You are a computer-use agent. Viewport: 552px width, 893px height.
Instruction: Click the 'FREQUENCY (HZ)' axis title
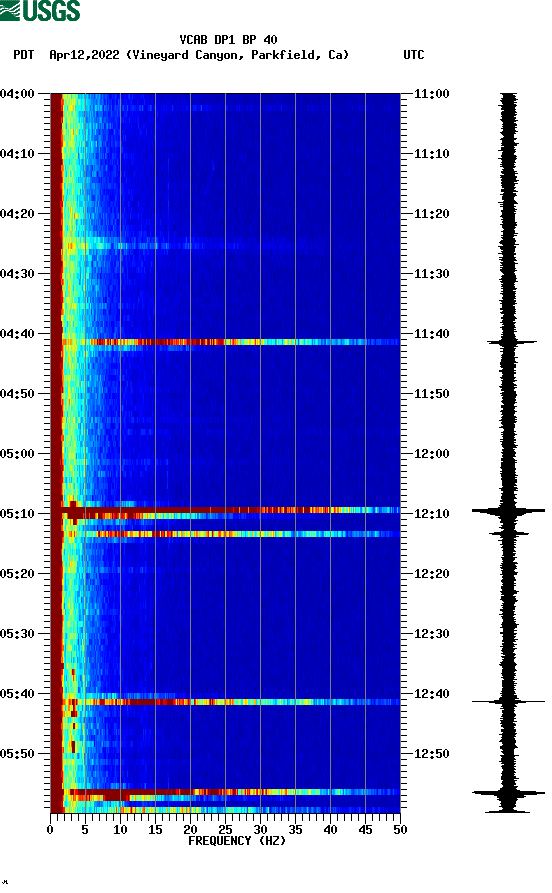[x=237, y=841]
